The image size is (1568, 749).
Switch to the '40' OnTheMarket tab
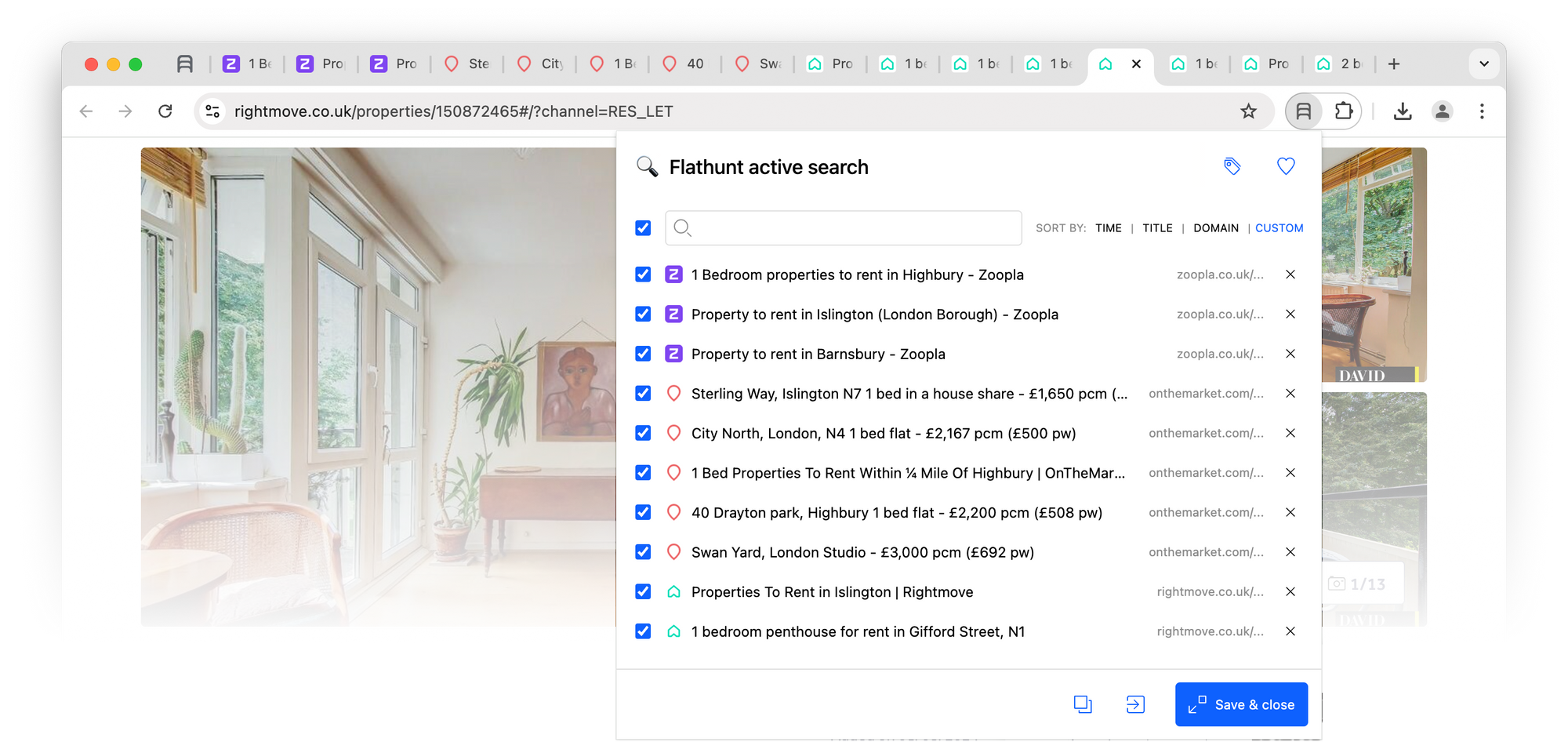(684, 64)
